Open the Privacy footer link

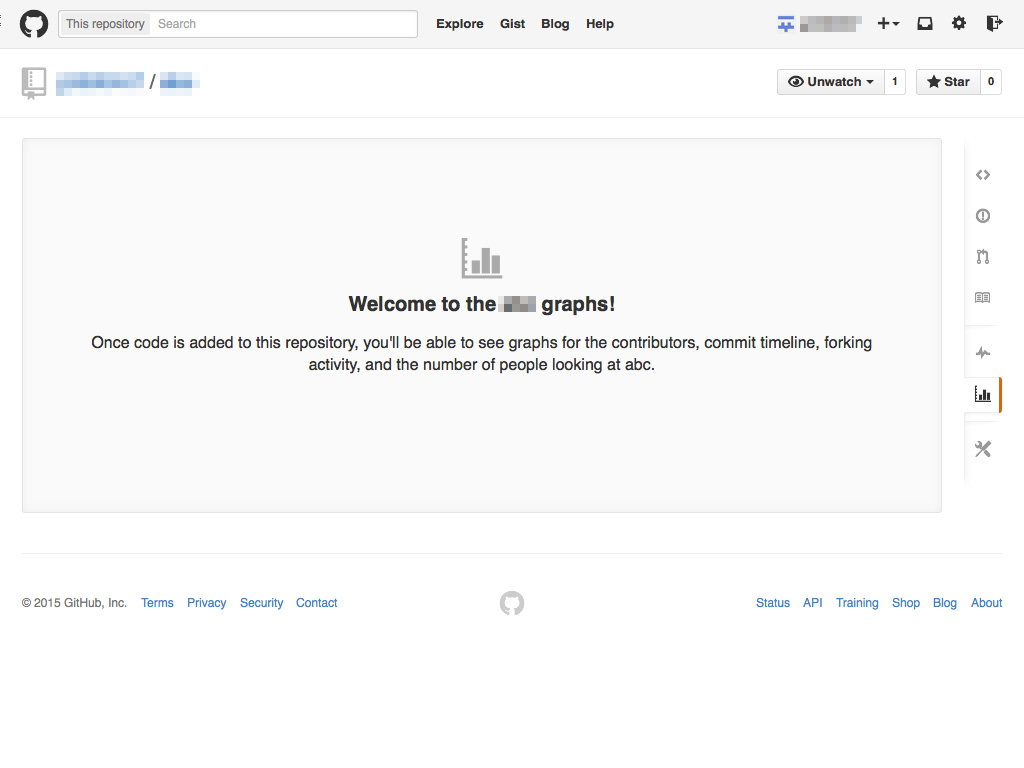206,603
